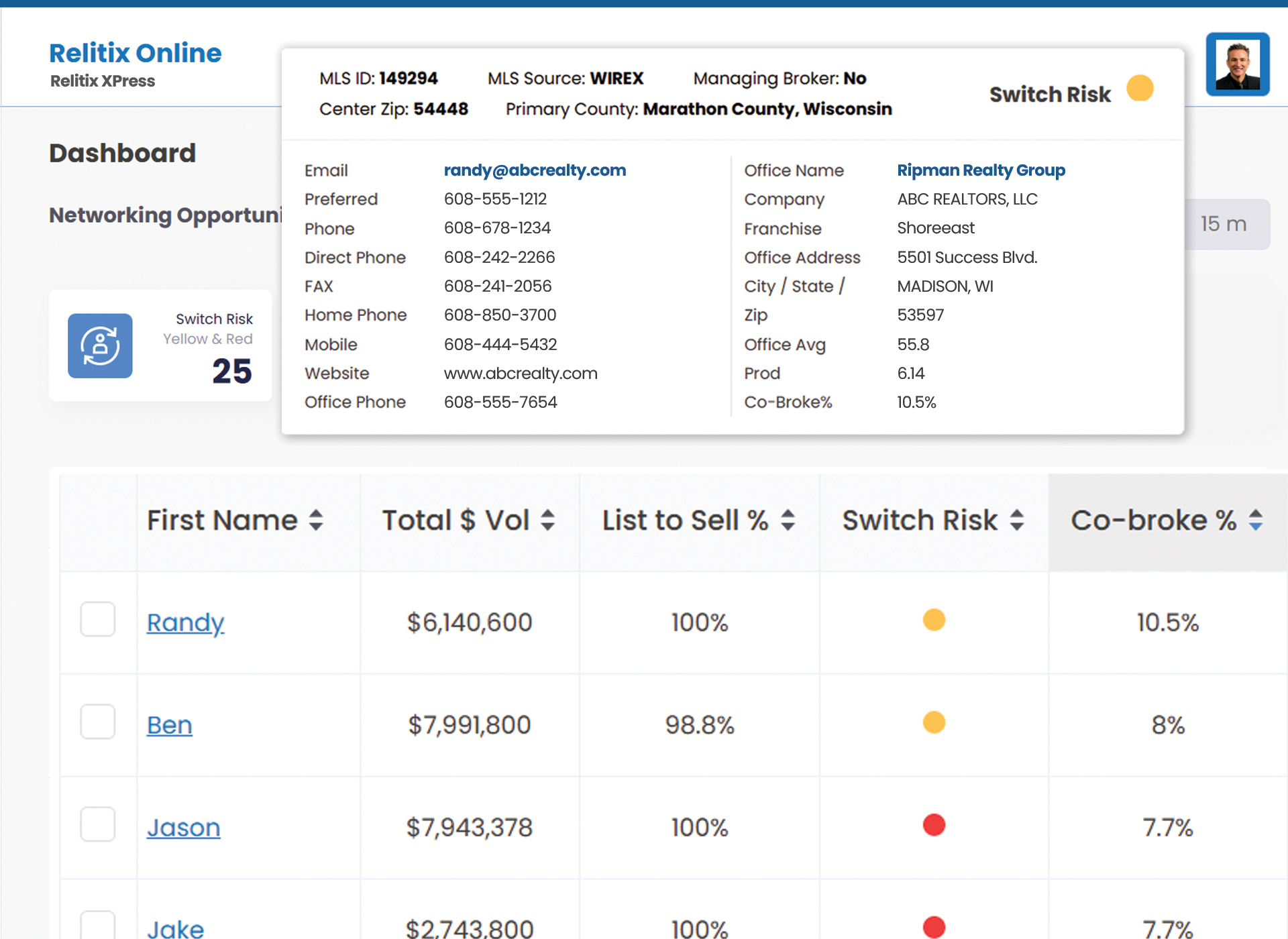Image resolution: width=1288 pixels, height=939 pixels.
Task: Sort List to Sell % column
Action: [x=788, y=520]
